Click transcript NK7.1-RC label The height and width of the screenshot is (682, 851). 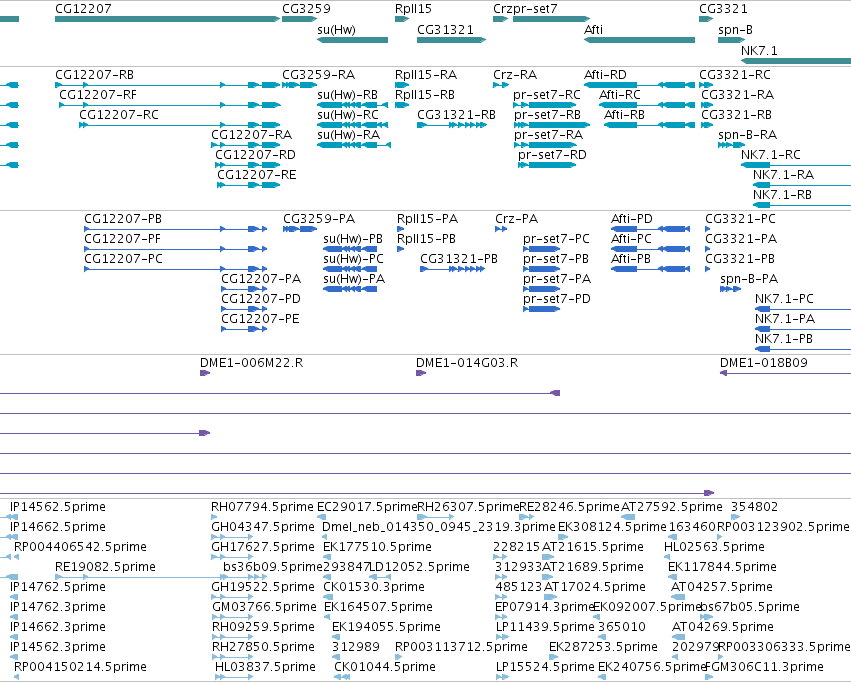coord(771,155)
